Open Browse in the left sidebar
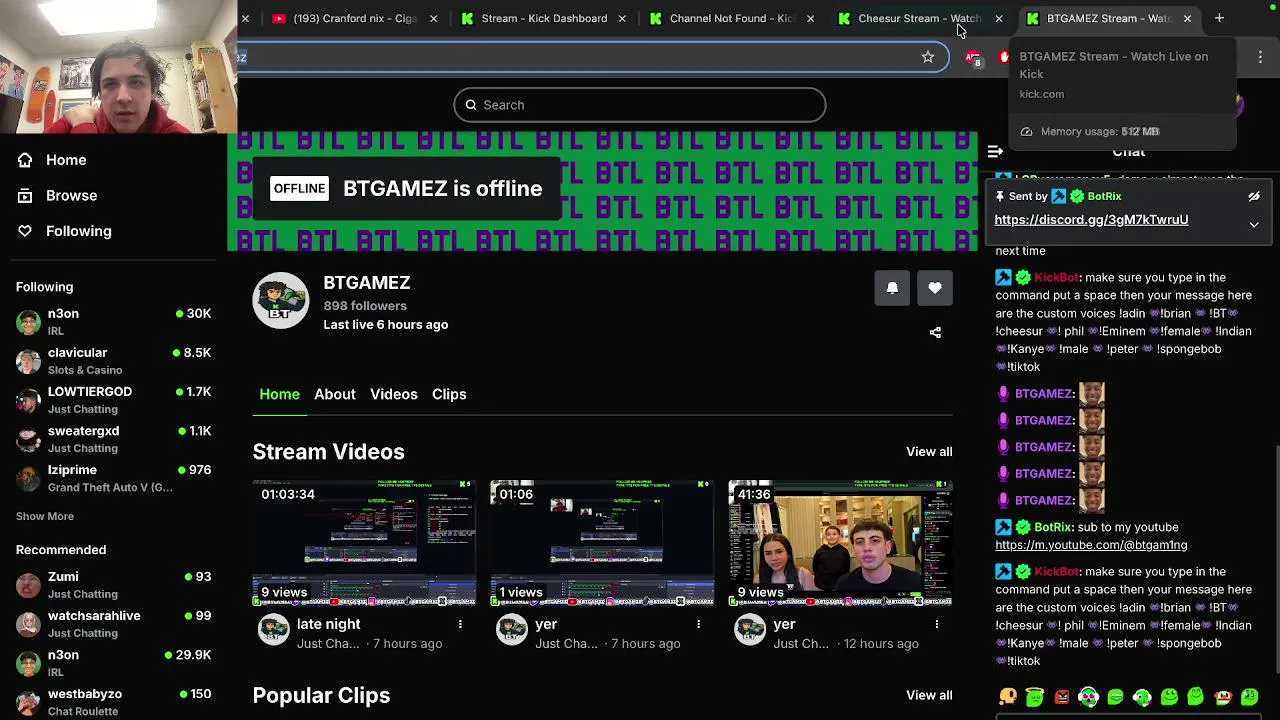Screen dimensions: 1280x720 [57, 195]
